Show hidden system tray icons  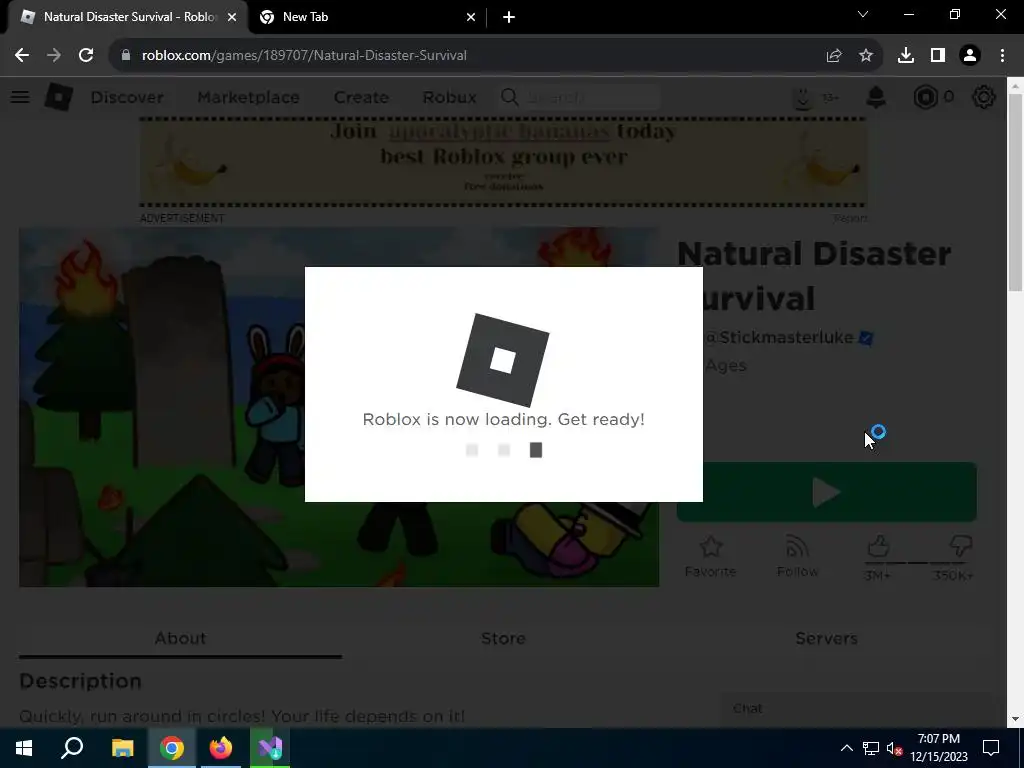[x=846, y=748]
